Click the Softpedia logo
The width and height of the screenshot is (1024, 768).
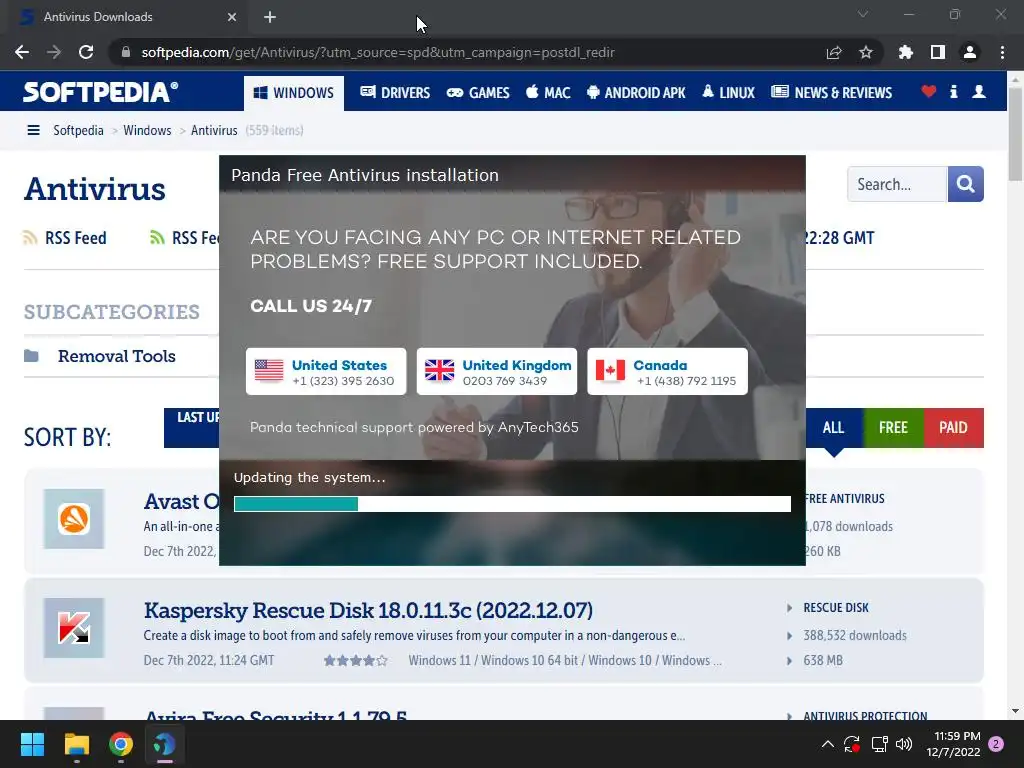(101, 92)
